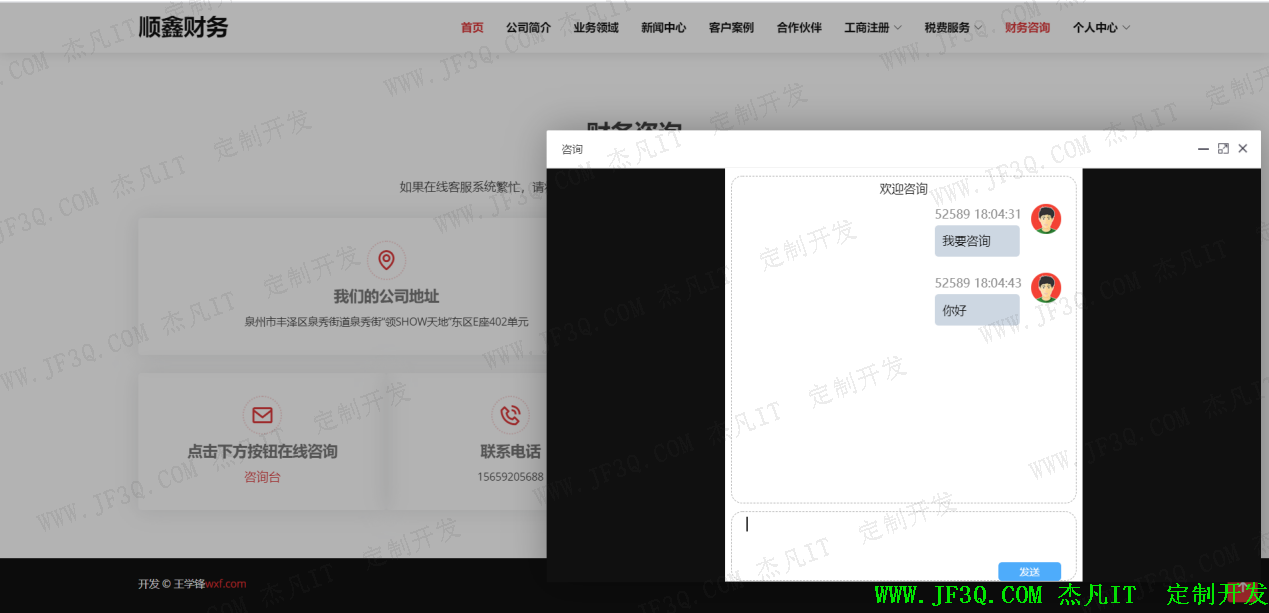Minimize the 咨询 chat dialog
Viewport: 1269px width, 613px height.
point(1203,149)
